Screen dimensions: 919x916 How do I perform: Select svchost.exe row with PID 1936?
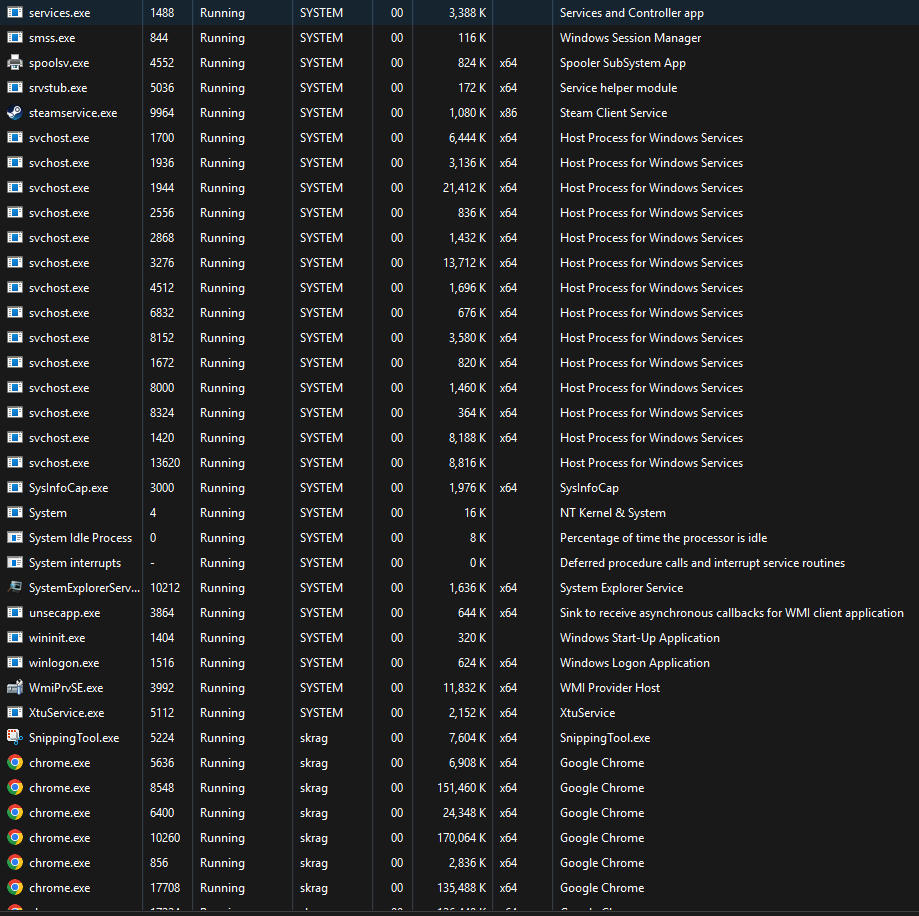point(460,163)
